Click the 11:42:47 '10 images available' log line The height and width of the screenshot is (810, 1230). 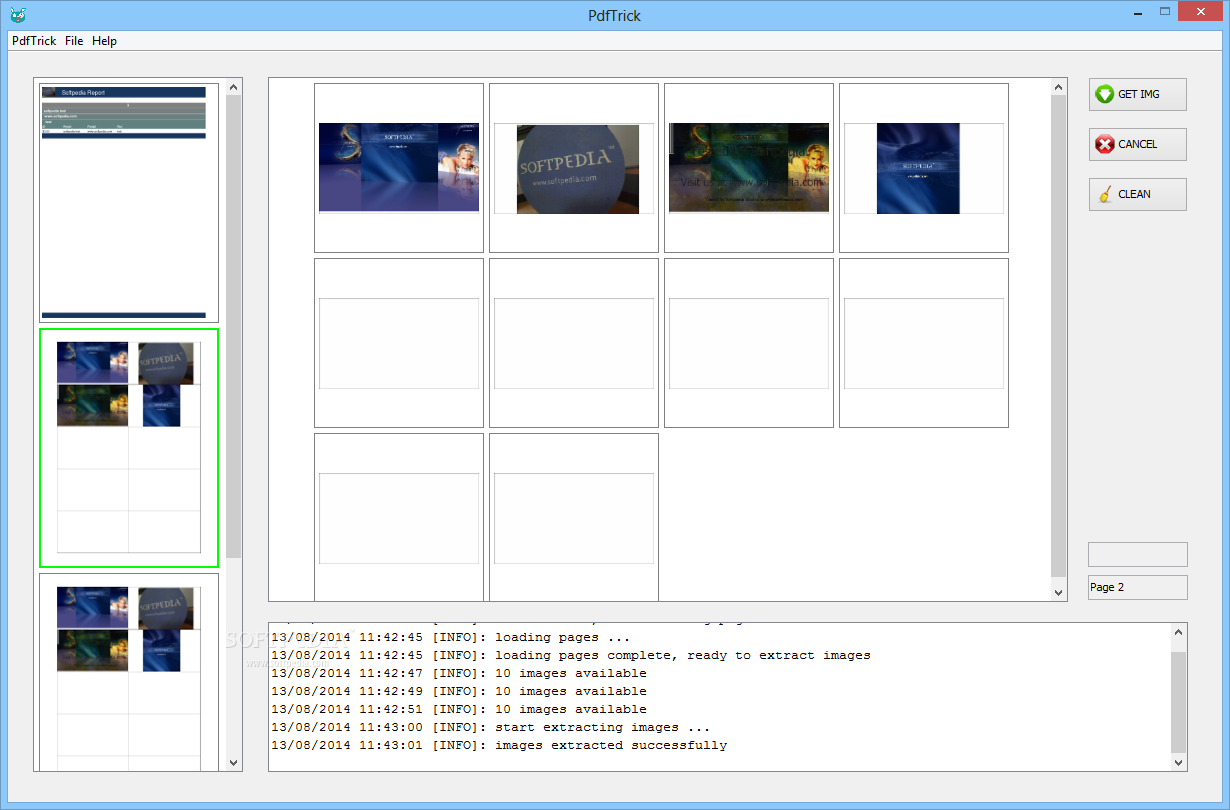click(459, 673)
